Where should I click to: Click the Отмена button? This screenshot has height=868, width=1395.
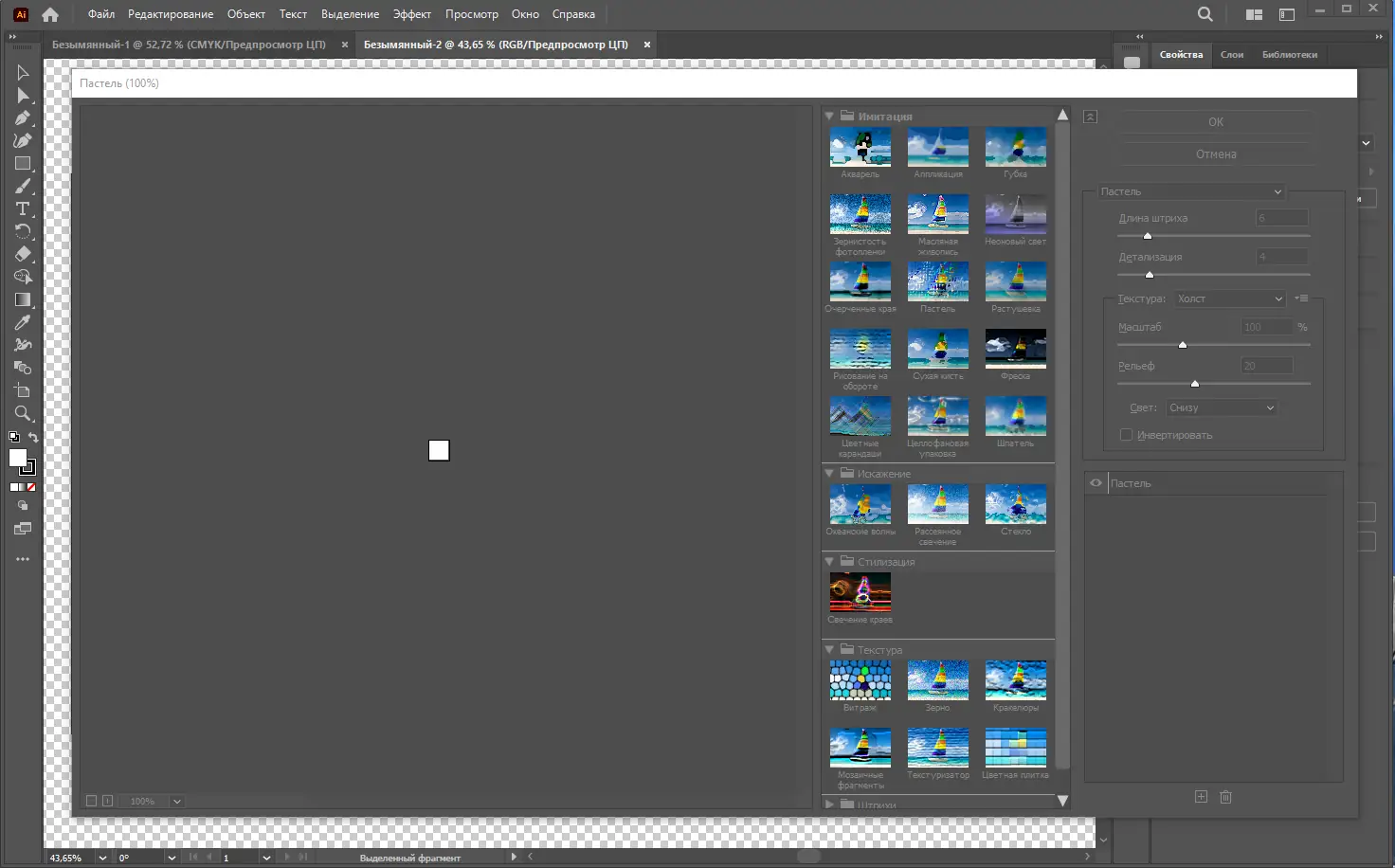click(x=1216, y=154)
